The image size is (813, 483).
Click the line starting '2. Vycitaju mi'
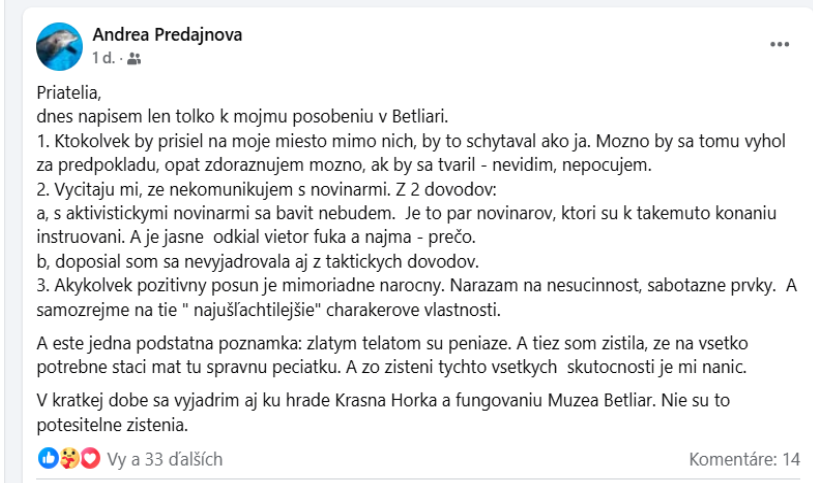pyautogui.click(x=266, y=190)
